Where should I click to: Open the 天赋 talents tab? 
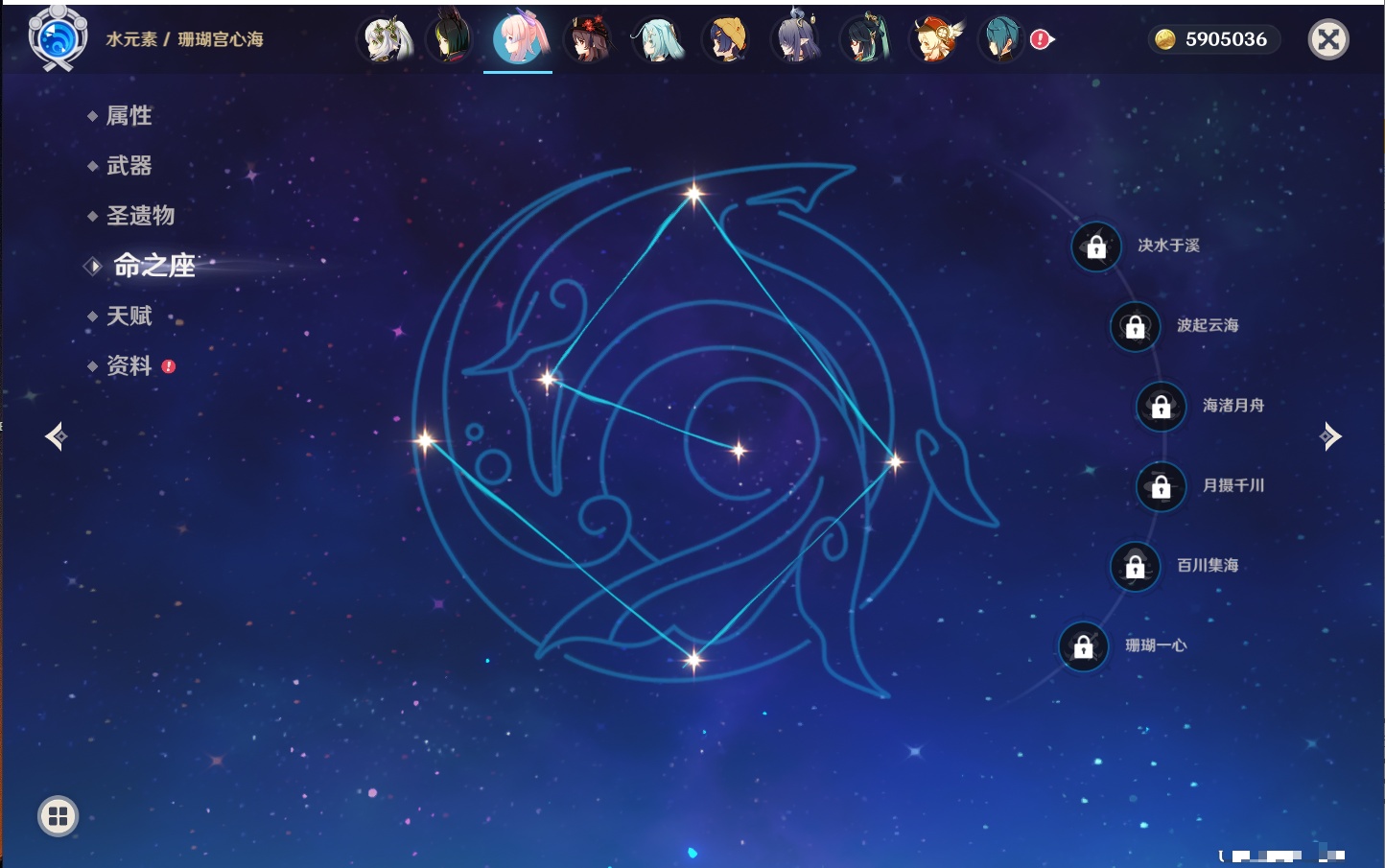point(129,316)
